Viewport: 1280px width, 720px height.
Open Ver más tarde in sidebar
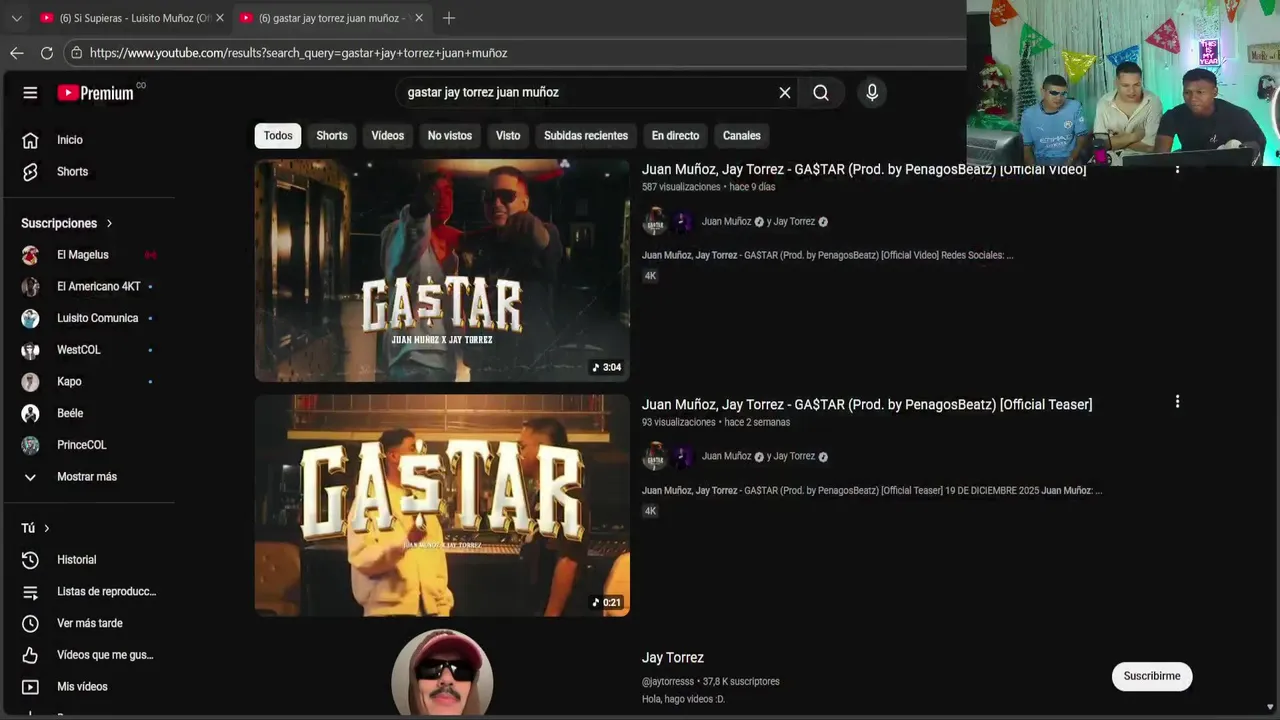(88, 623)
